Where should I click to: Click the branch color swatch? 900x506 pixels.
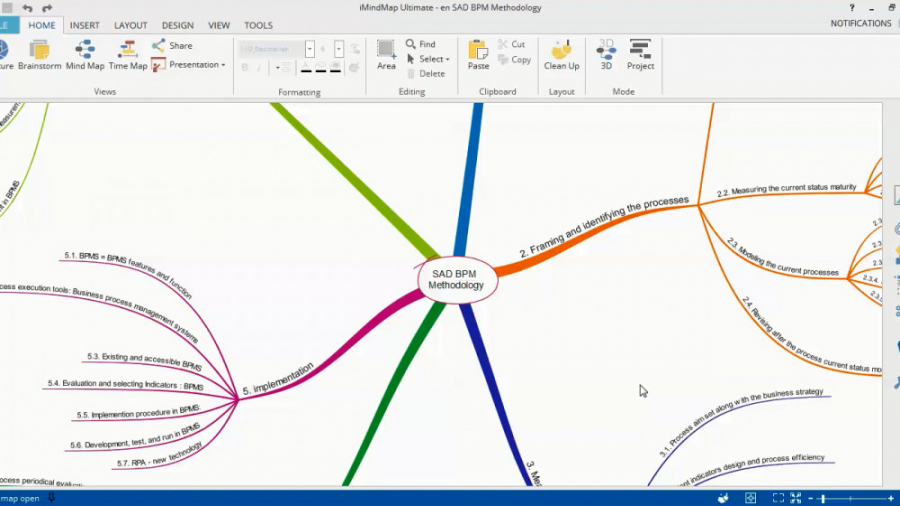321,68
